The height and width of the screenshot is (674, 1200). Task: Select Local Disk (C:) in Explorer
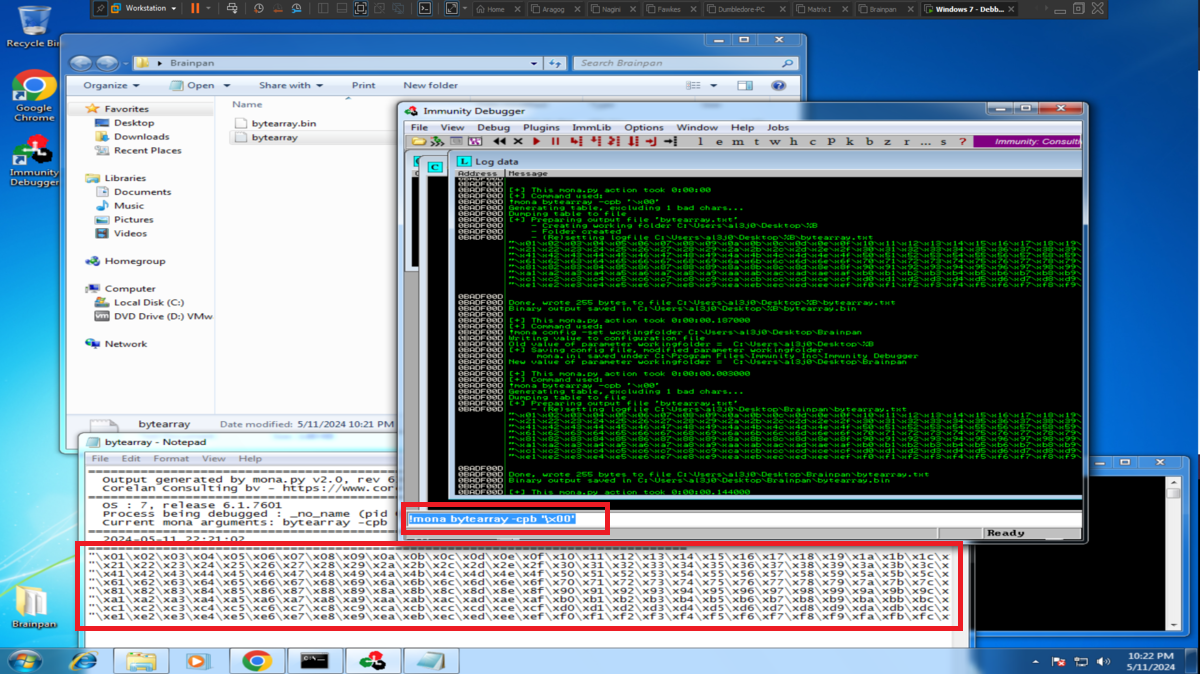click(x=148, y=302)
